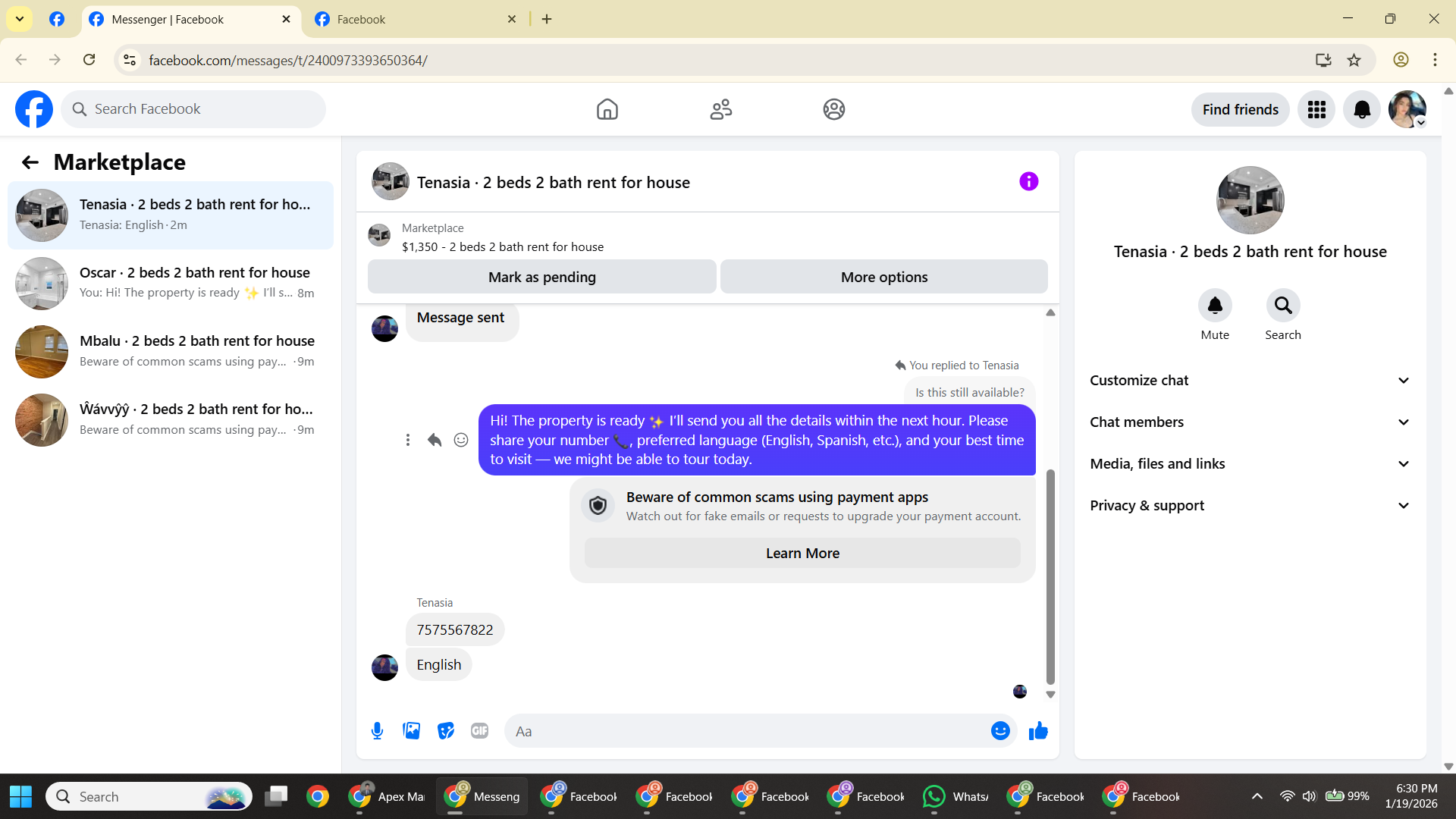Click Mark as pending button
Viewport: 1456px width, 819px height.
coord(541,277)
